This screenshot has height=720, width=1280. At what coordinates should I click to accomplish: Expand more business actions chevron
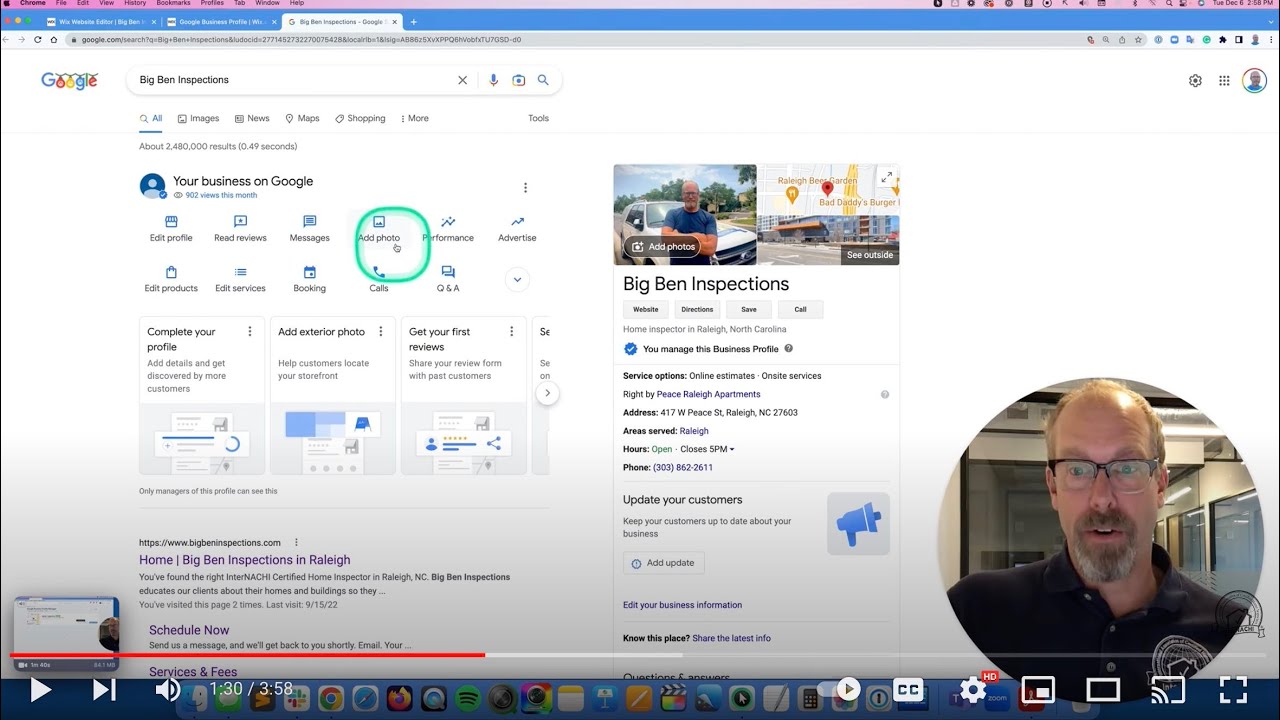[517, 279]
